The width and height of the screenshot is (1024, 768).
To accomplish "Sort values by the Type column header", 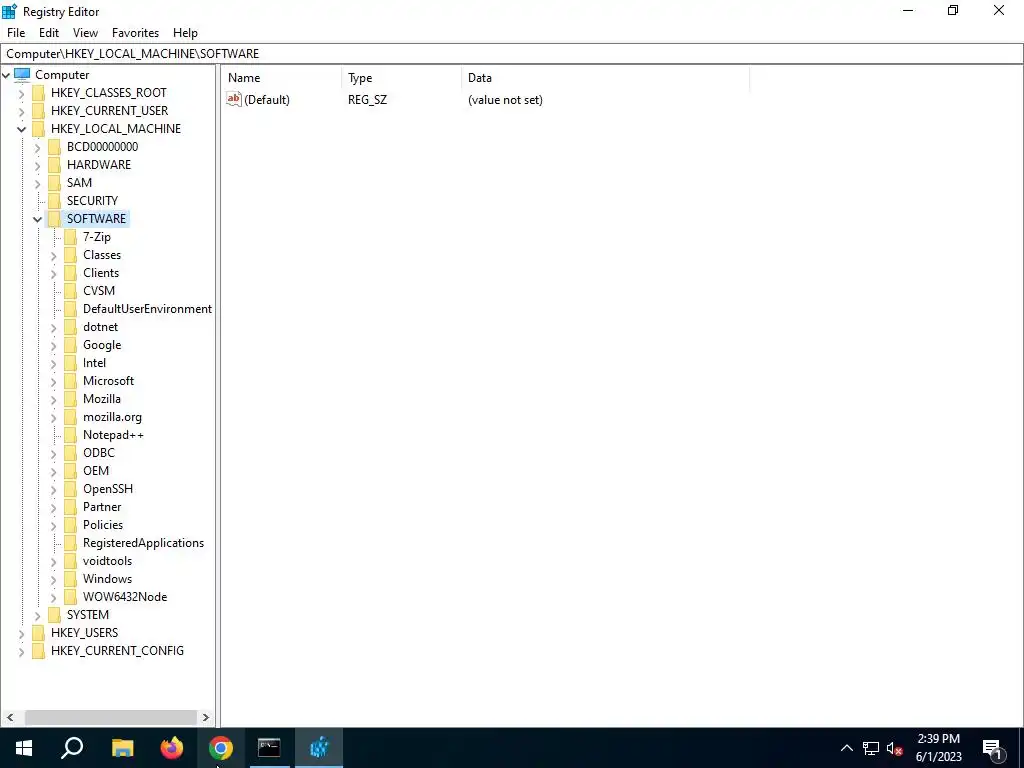I will 402,78.
